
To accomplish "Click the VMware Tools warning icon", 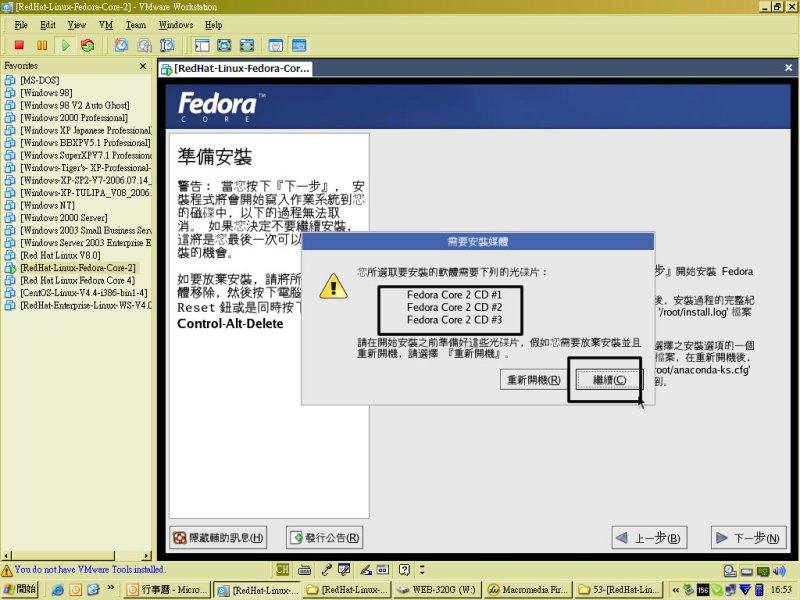I will pyautogui.click(x=7, y=570).
